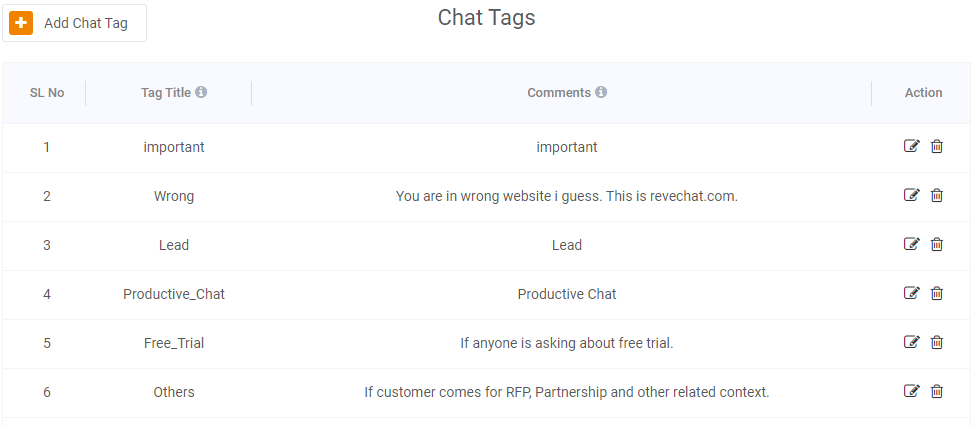Image resolution: width=974 pixels, height=427 pixels.
Task: Edit the Others tag
Action: coord(911,391)
